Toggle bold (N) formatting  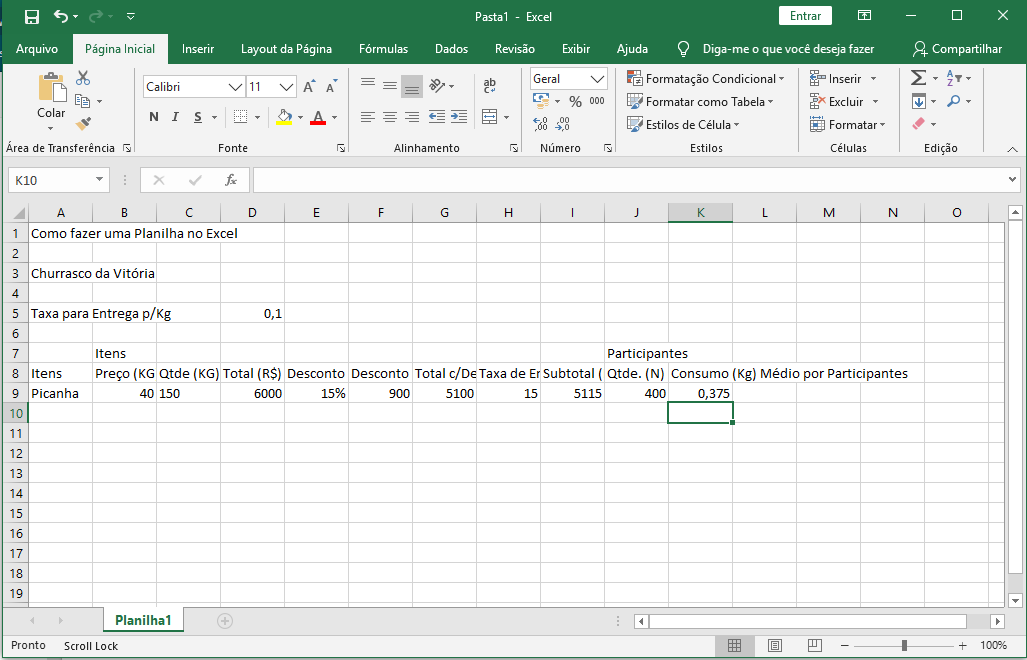(154, 117)
